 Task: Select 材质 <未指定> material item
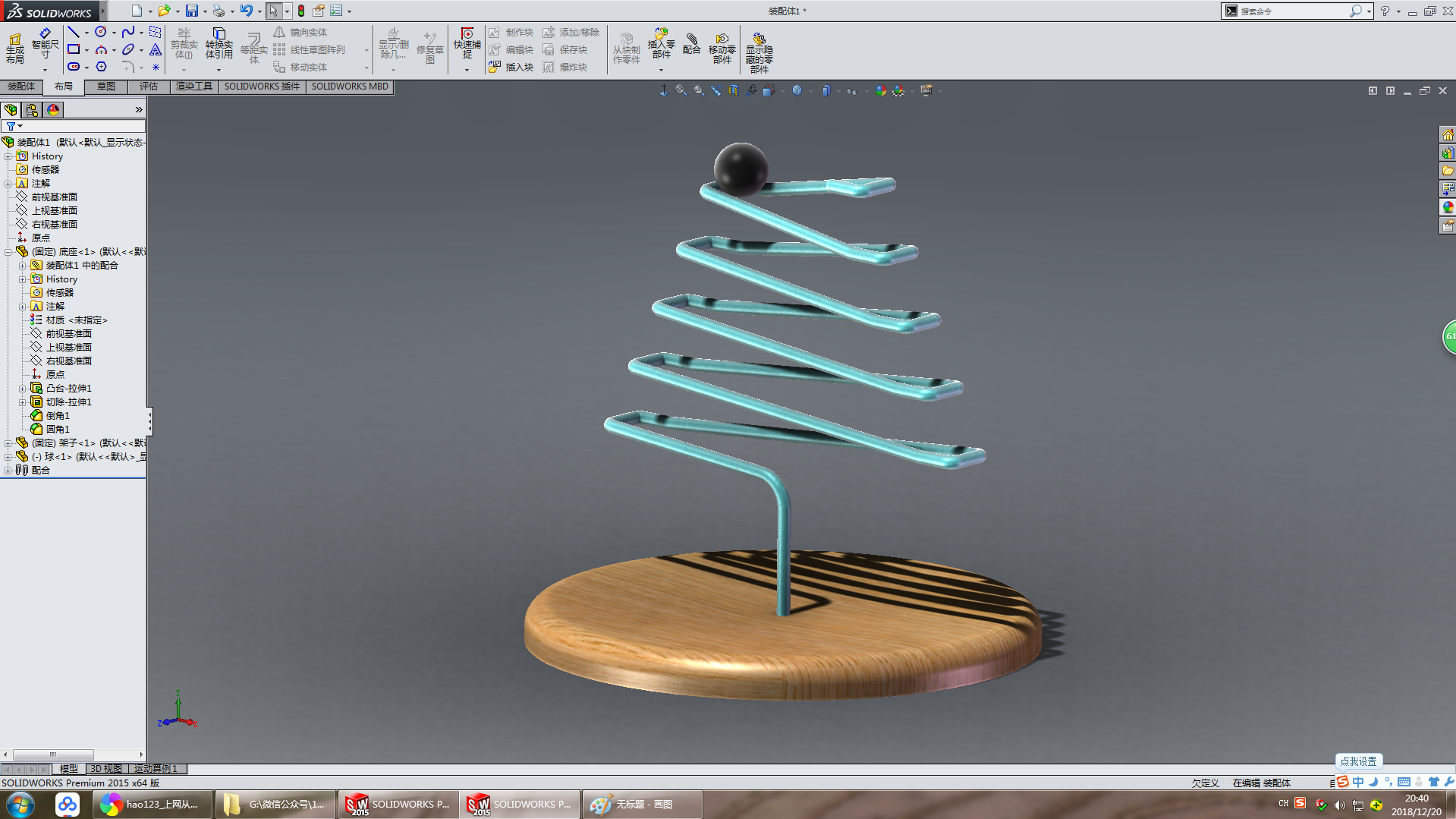(x=76, y=320)
